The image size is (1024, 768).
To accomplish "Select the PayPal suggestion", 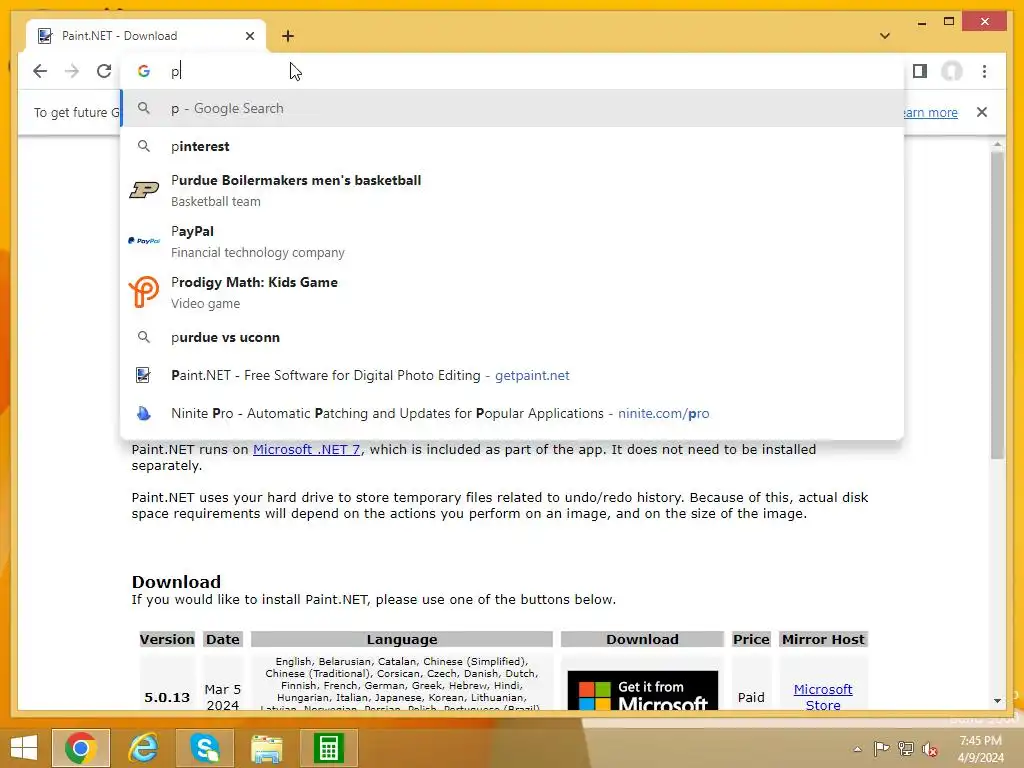I will click(x=512, y=241).
